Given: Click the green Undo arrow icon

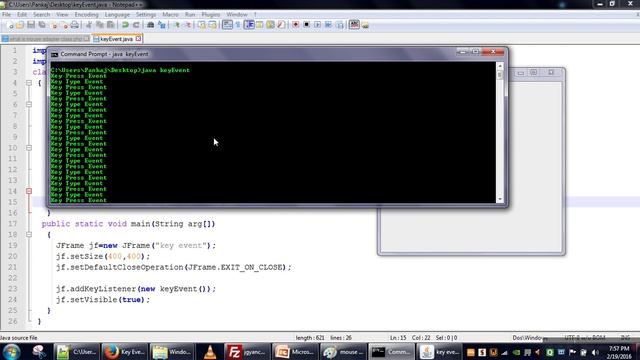Looking at the screenshot, I should tap(125, 25).
